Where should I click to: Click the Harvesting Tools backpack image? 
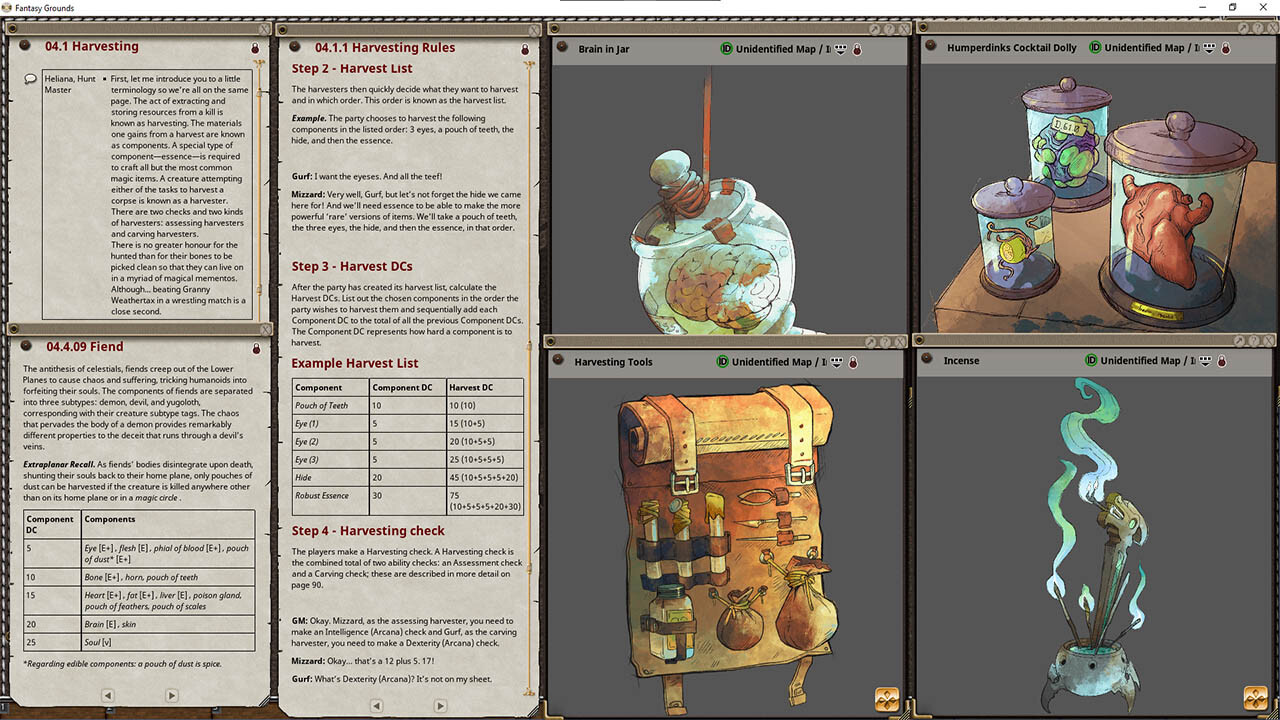click(x=725, y=540)
